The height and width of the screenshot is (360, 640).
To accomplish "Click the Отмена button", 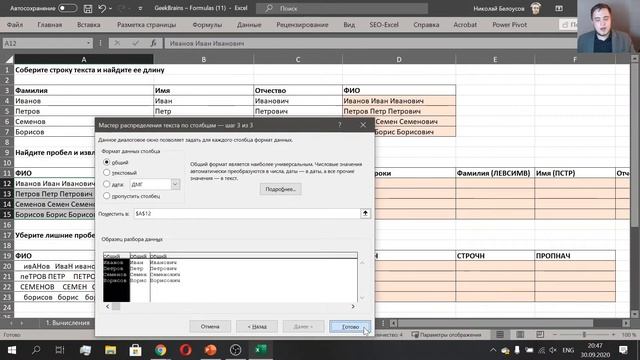I will pyautogui.click(x=210, y=327).
